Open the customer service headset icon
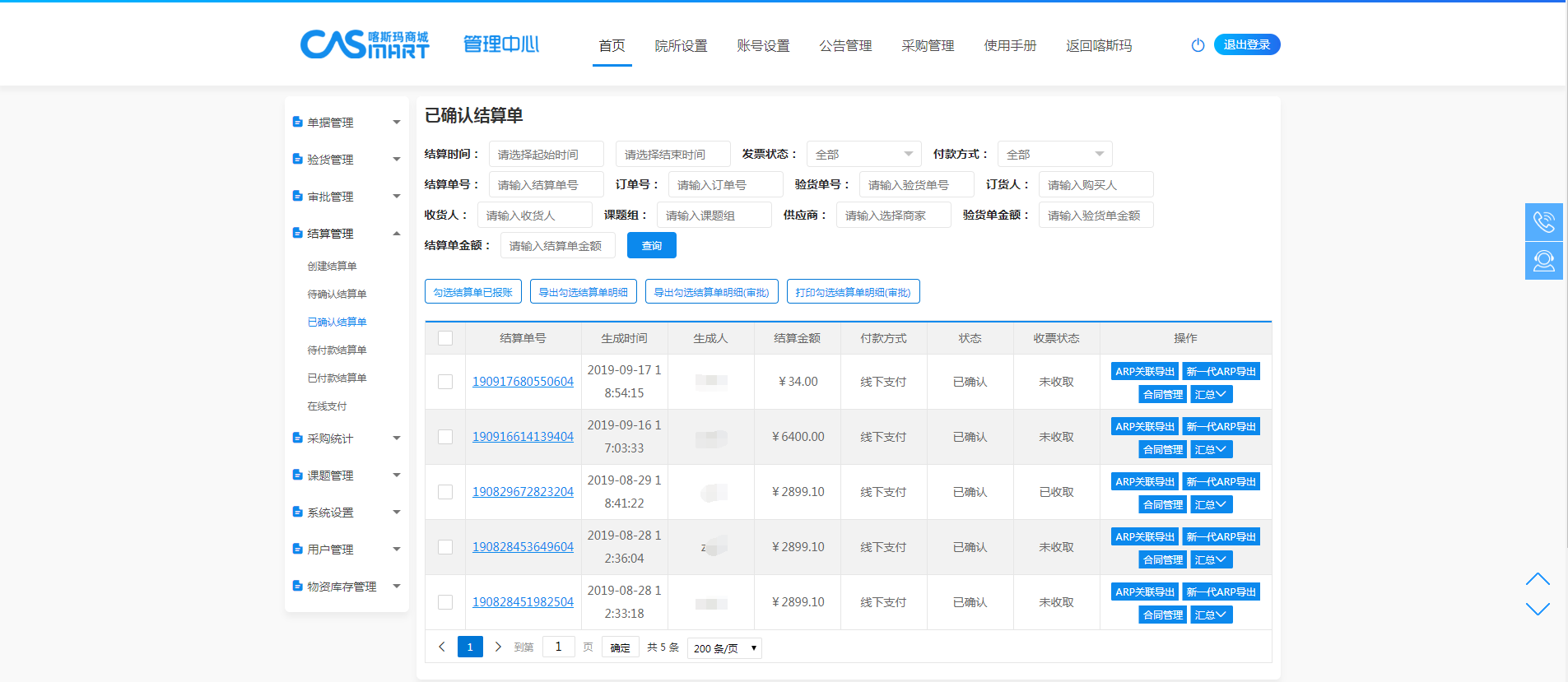The width and height of the screenshot is (1568, 682). point(1543,261)
